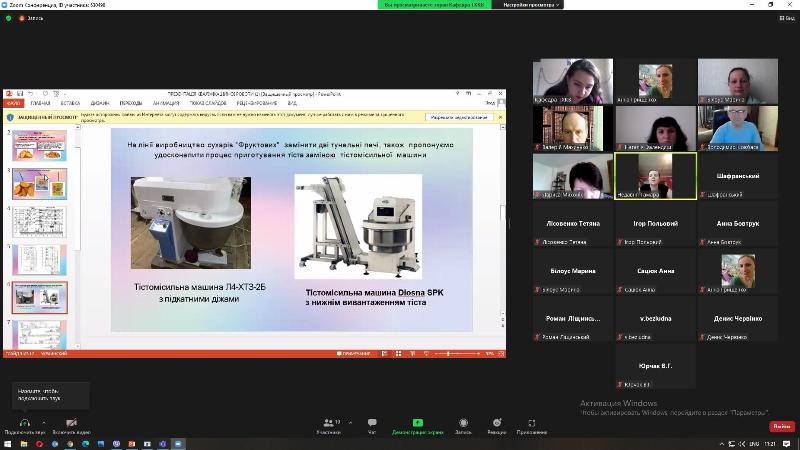Open the Windows notification center icon
Image resolution: width=800 pixels, height=450 pixels.
click(786, 444)
